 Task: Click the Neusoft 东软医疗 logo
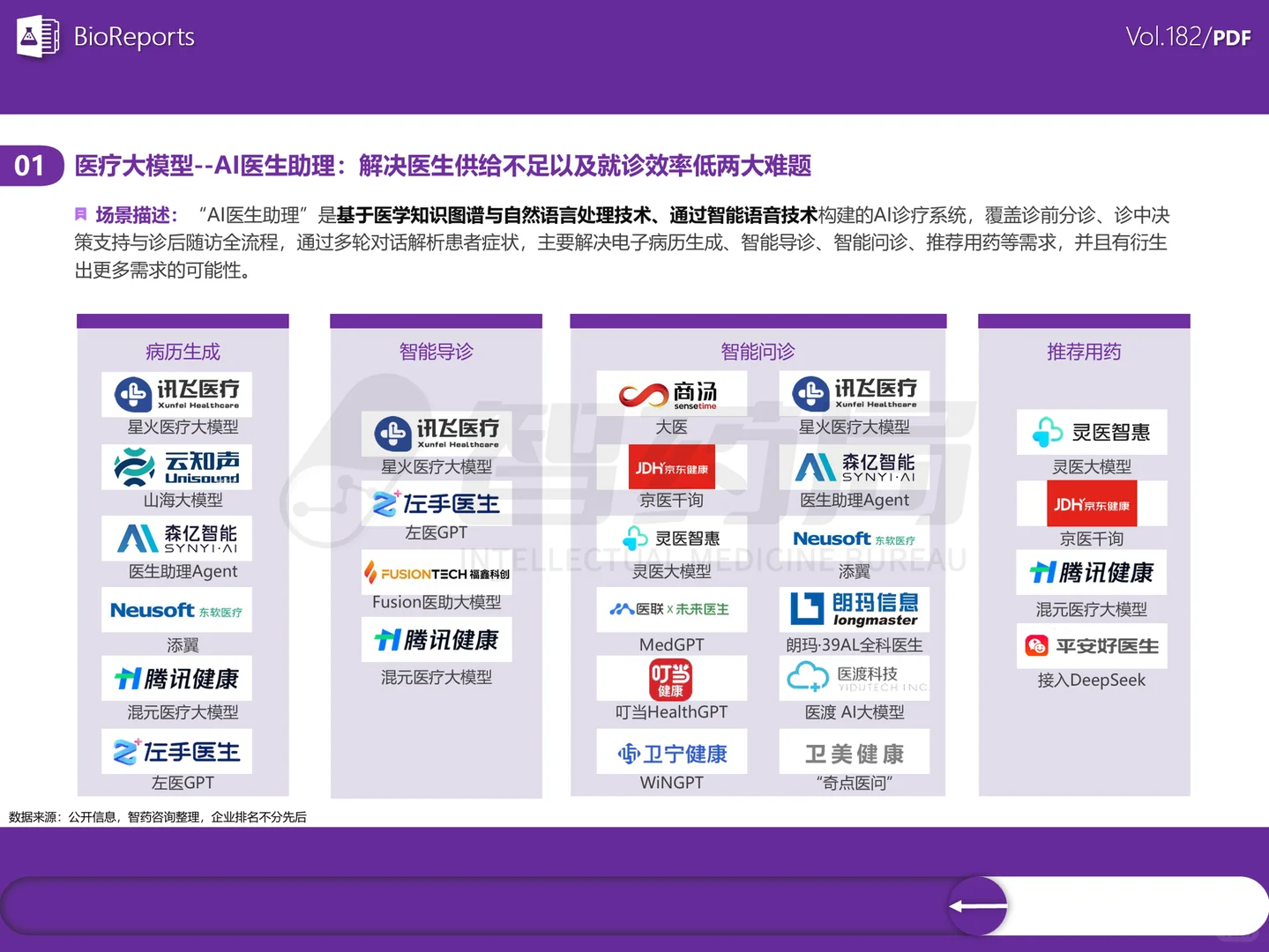pos(176,609)
